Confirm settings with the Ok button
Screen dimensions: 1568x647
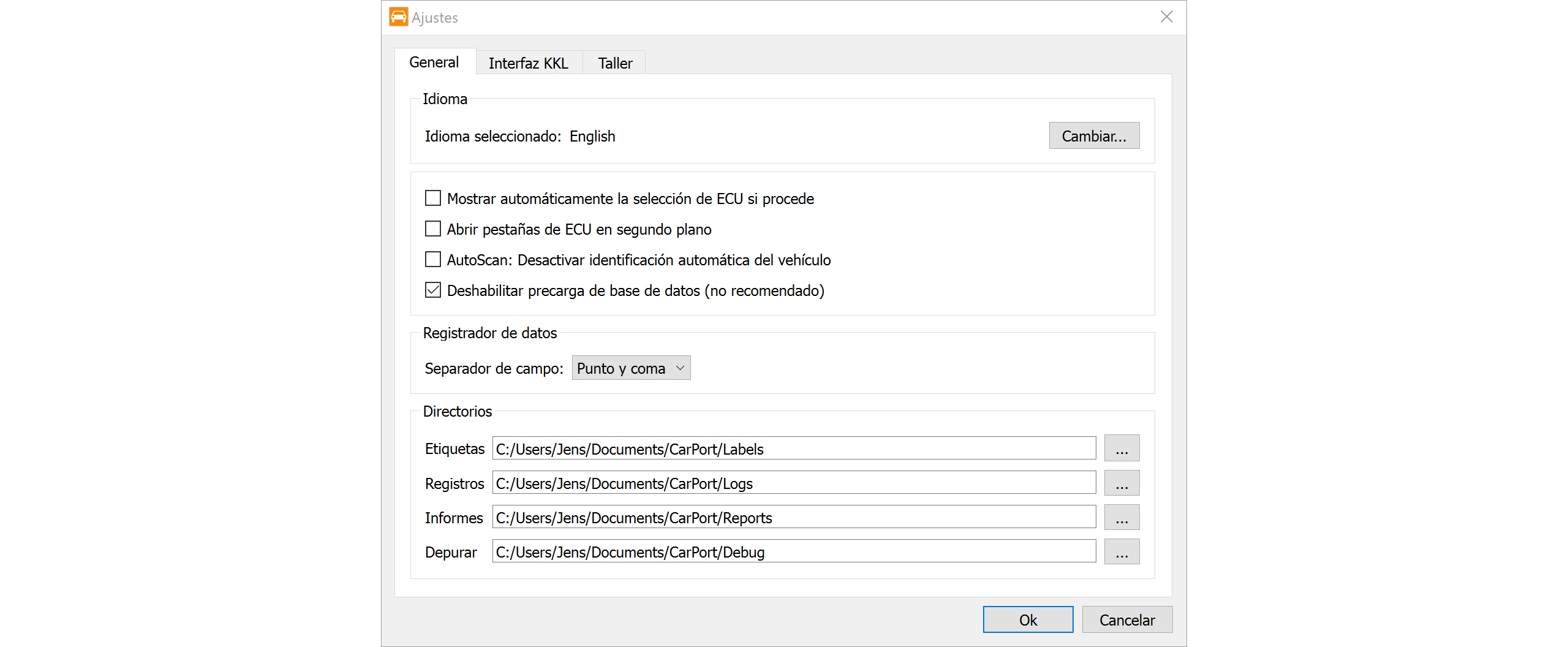(x=1027, y=619)
